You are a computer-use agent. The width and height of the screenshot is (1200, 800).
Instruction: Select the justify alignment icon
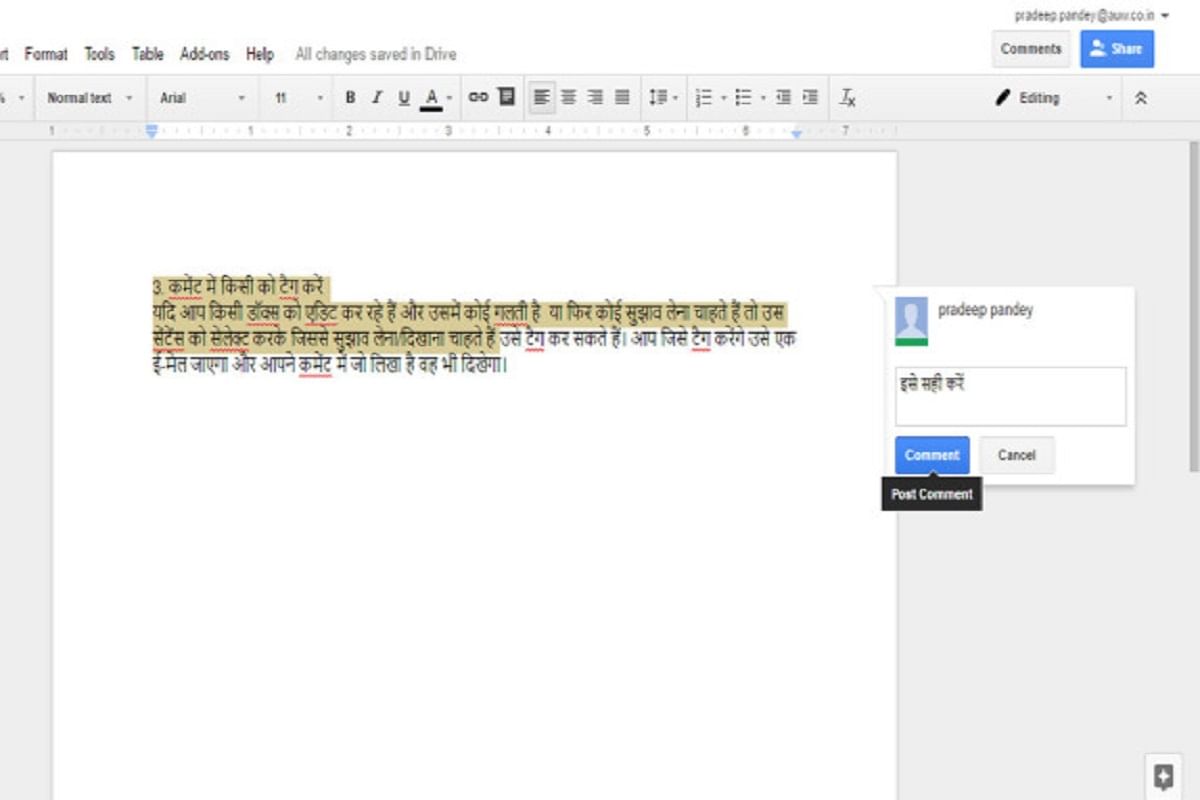[623, 97]
